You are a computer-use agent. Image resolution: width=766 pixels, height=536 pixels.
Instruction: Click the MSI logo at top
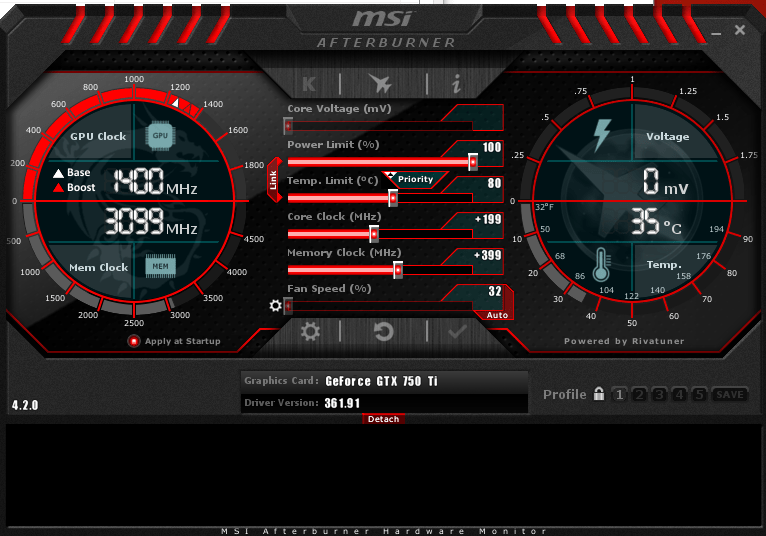coord(384,18)
